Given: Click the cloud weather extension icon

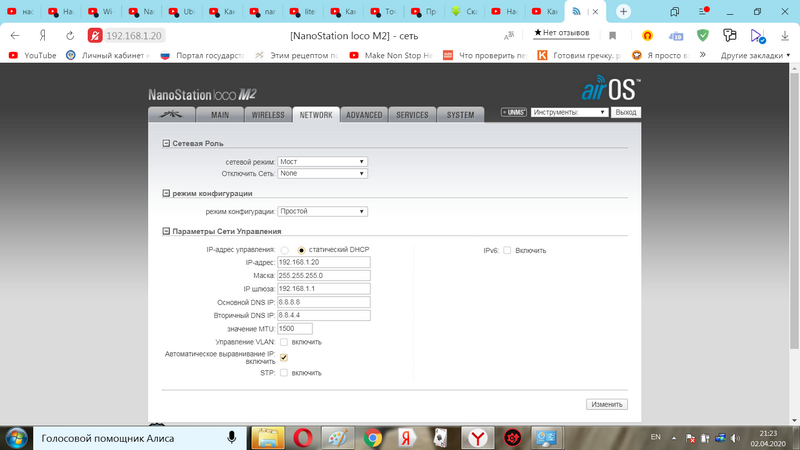Looking at the screenshot, I should [x=676, y=36].
